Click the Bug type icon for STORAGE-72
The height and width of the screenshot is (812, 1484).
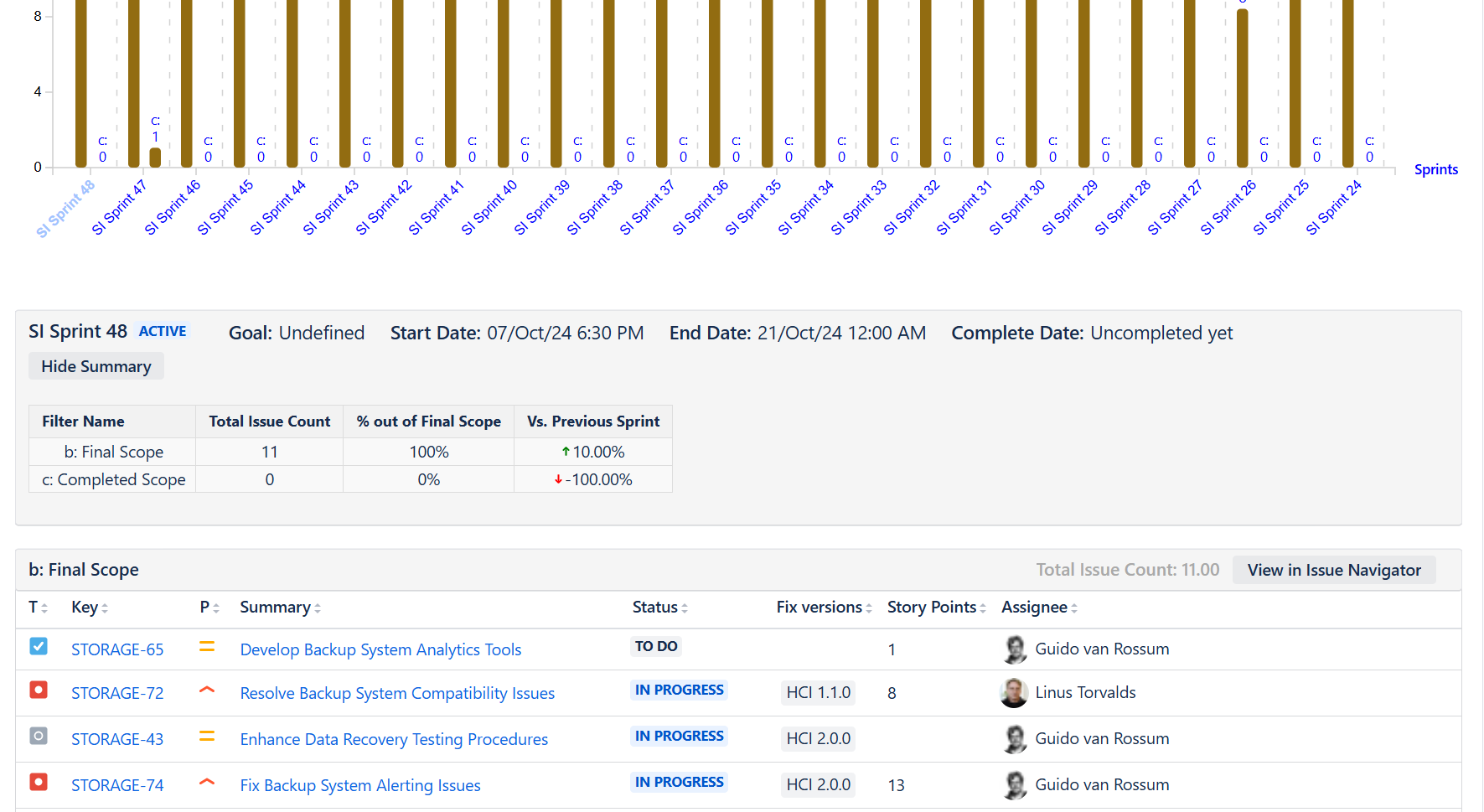click(x=39, y=690)
